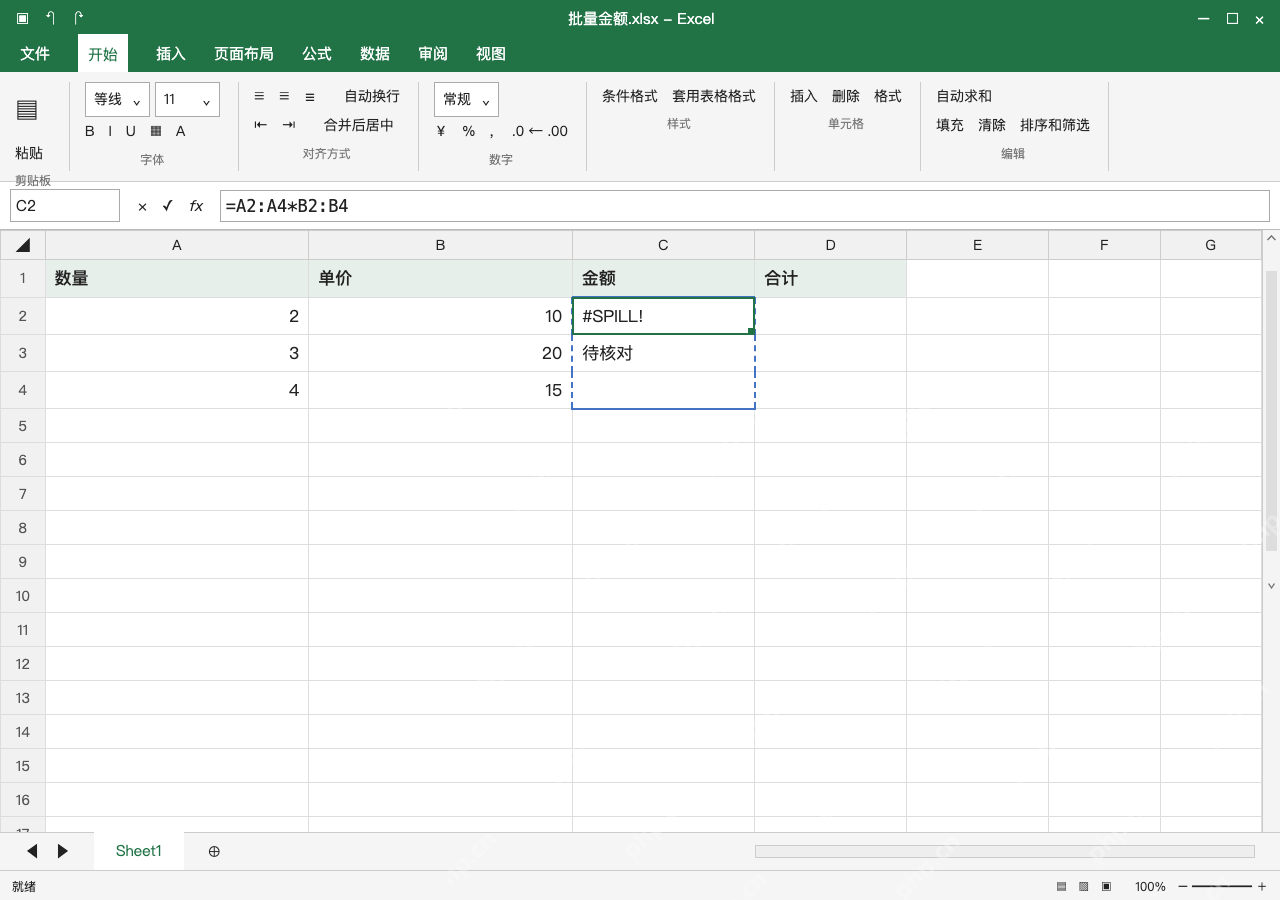
Task: Go to previous sheet arrow
Action: [x=32, y=851]
